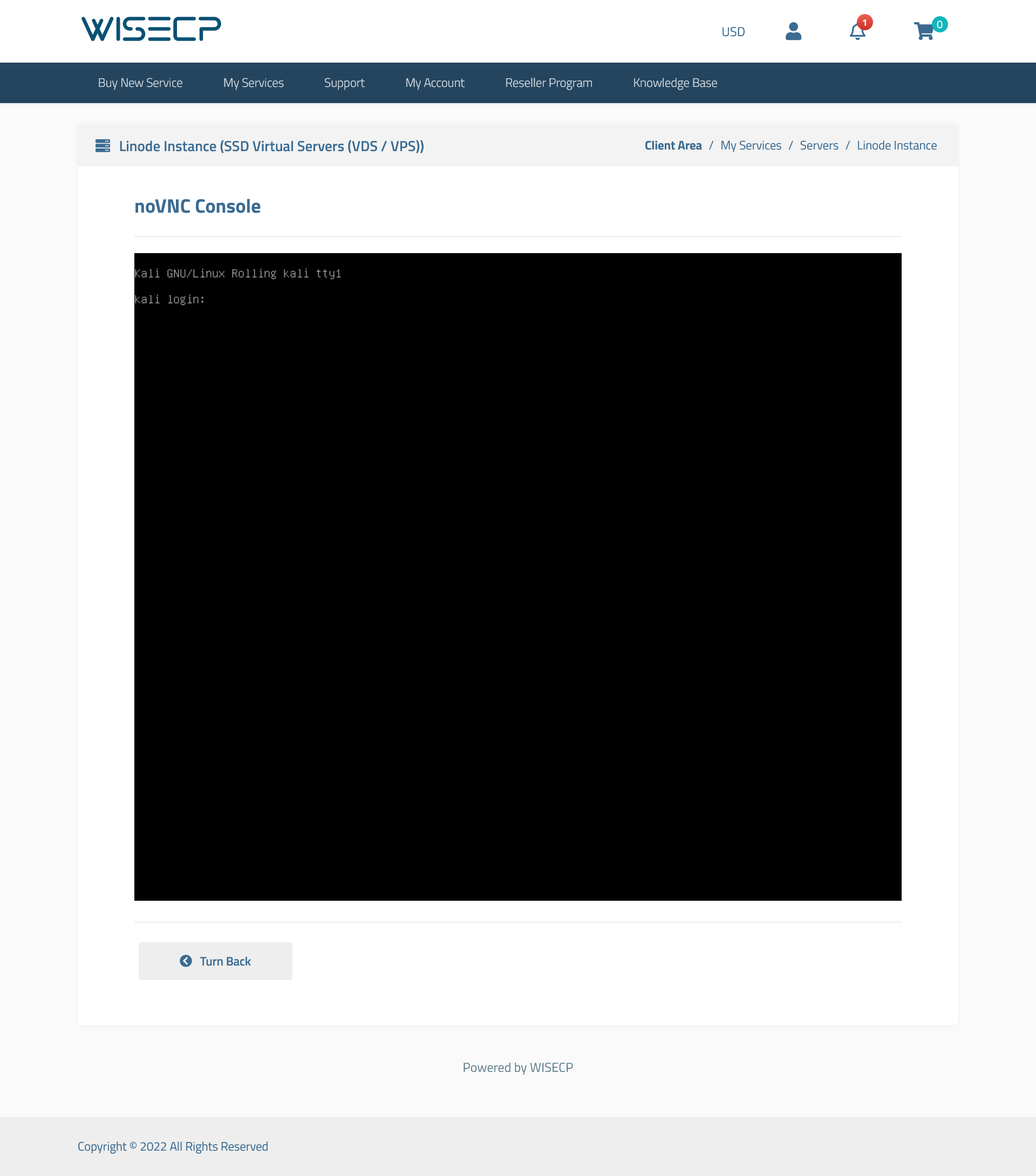Viewport: 1036px width, 1176px height.
Task: Open the user account icon
Action: tap(793, 31)
